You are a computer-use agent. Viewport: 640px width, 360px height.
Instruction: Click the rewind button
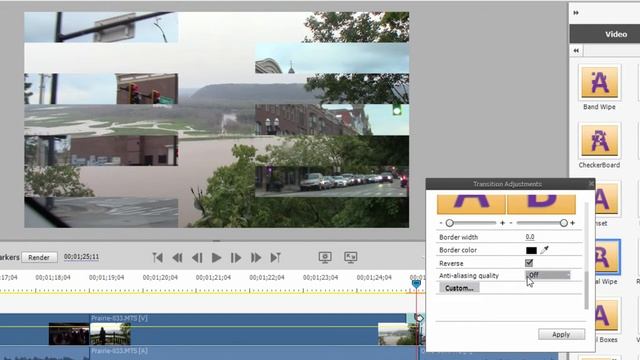177,258
